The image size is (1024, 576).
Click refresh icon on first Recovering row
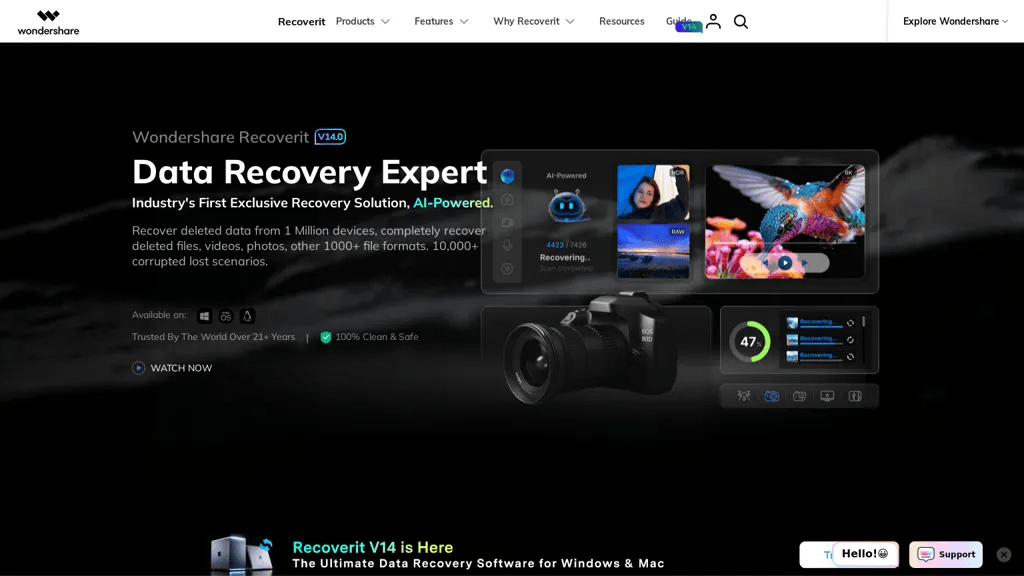(x=850, y=323)
